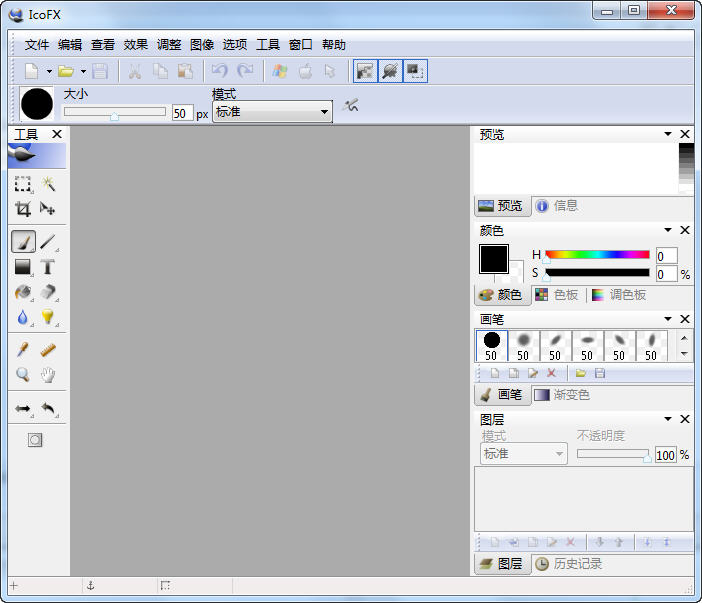Select the Crop tool

click(x=22, y=209)
